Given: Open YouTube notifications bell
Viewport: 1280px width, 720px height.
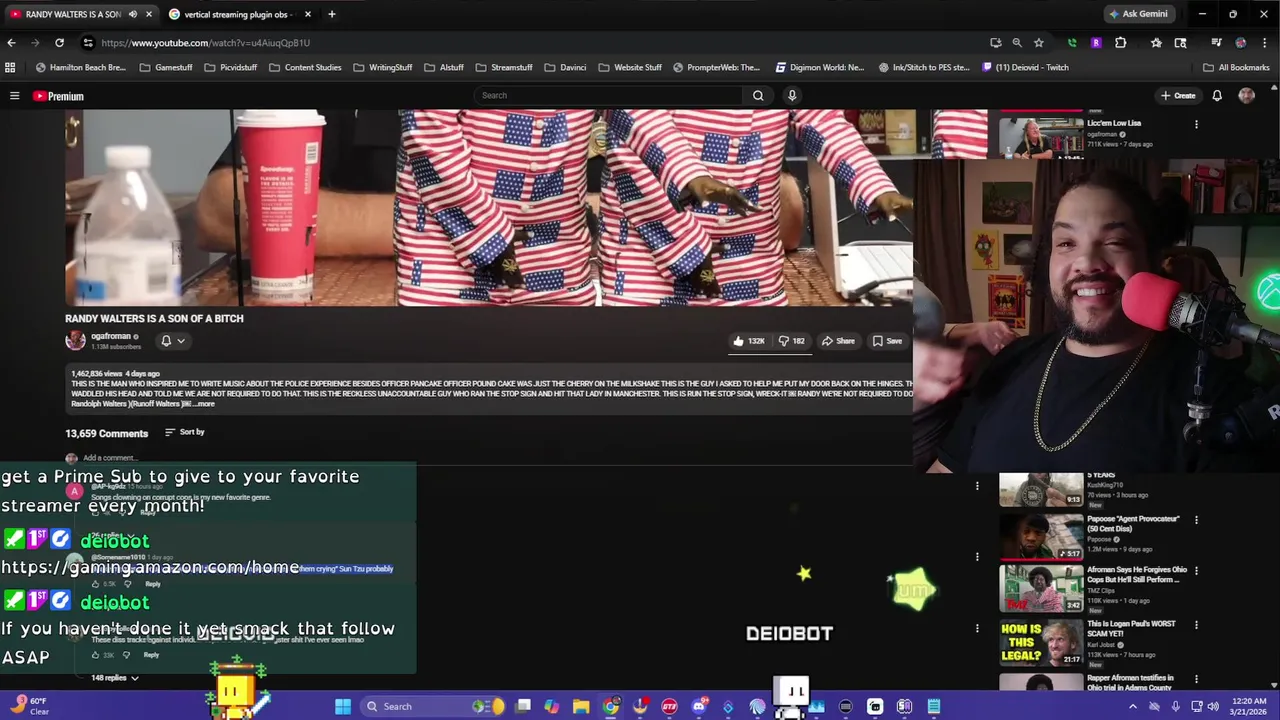Looking at the screenshot, I should tap(1217, 96).
